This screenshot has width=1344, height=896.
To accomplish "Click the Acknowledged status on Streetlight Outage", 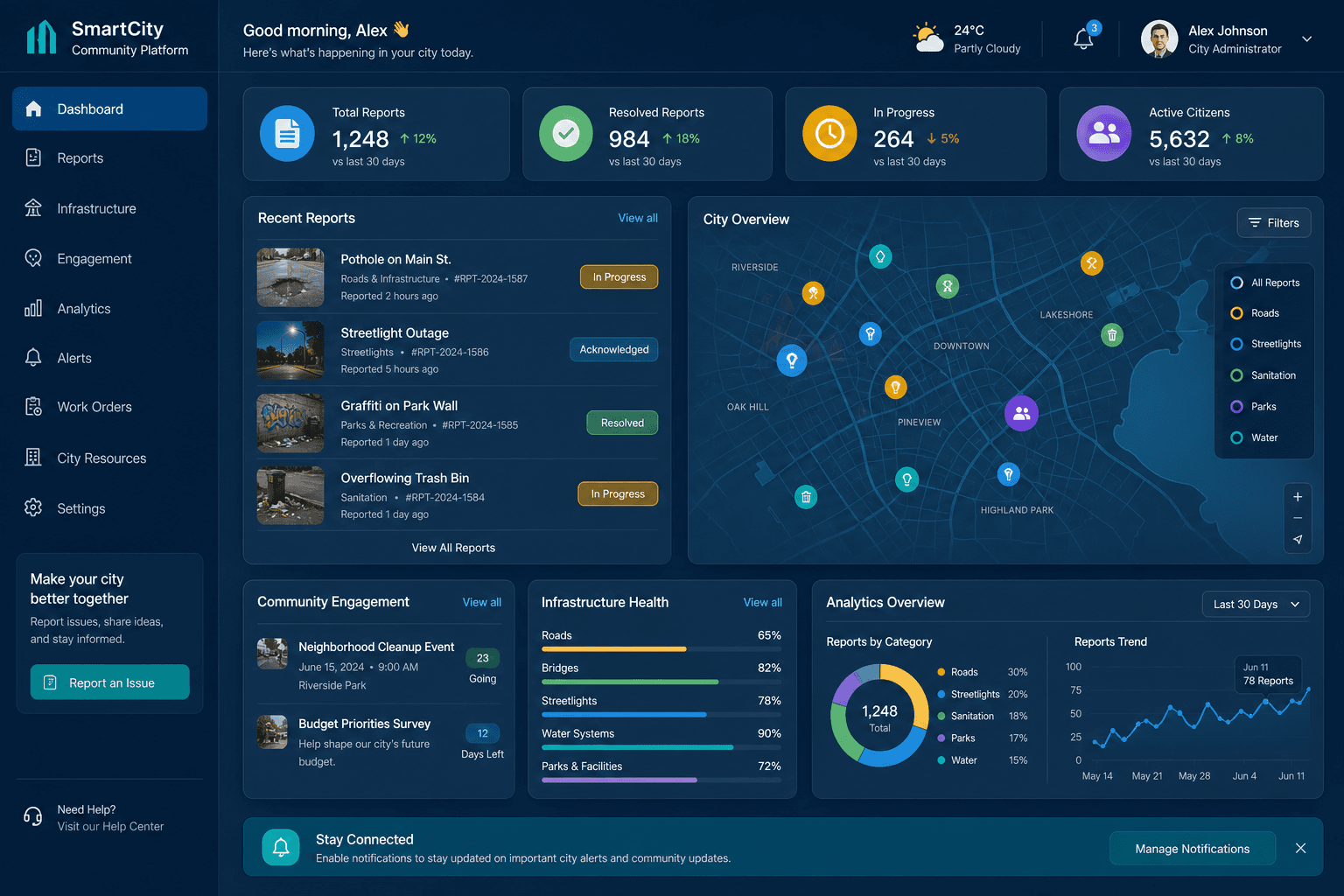I will tap(613, 349).
